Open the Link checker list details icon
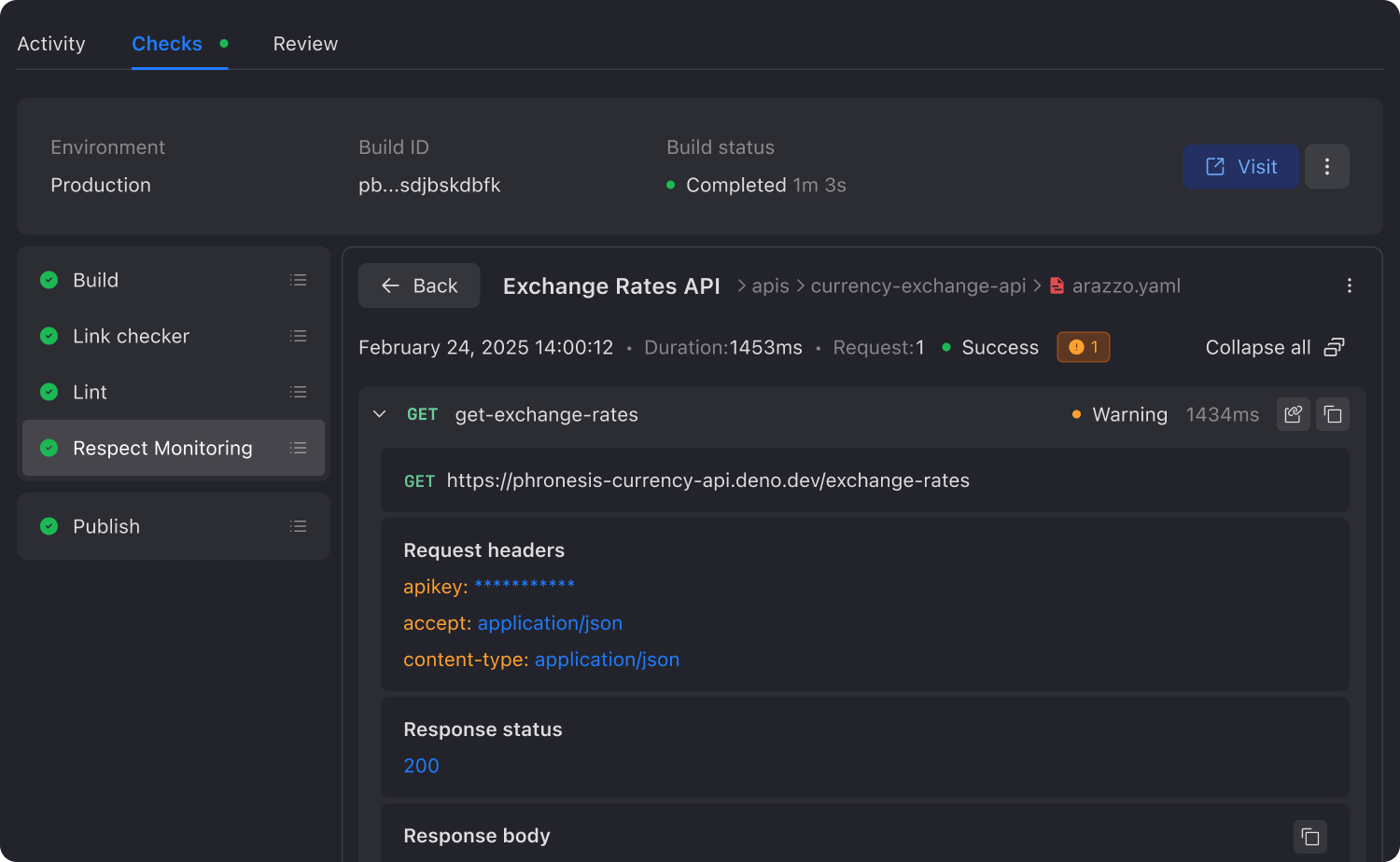The image size is (1400, 862). [299, 336]
